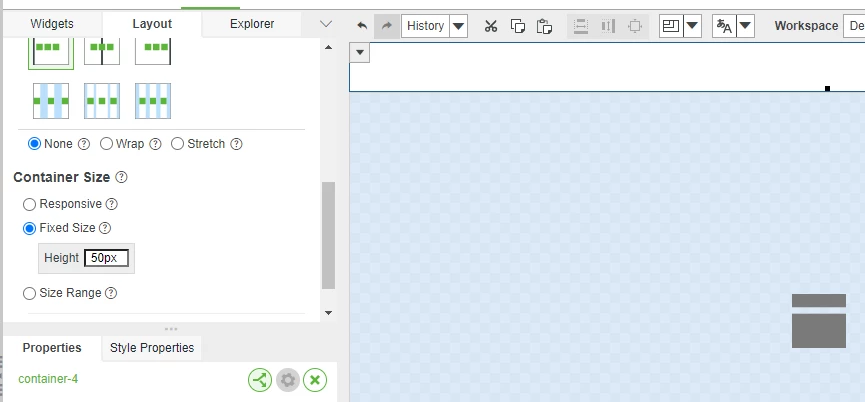Click the layout view icon

(671, 26)
